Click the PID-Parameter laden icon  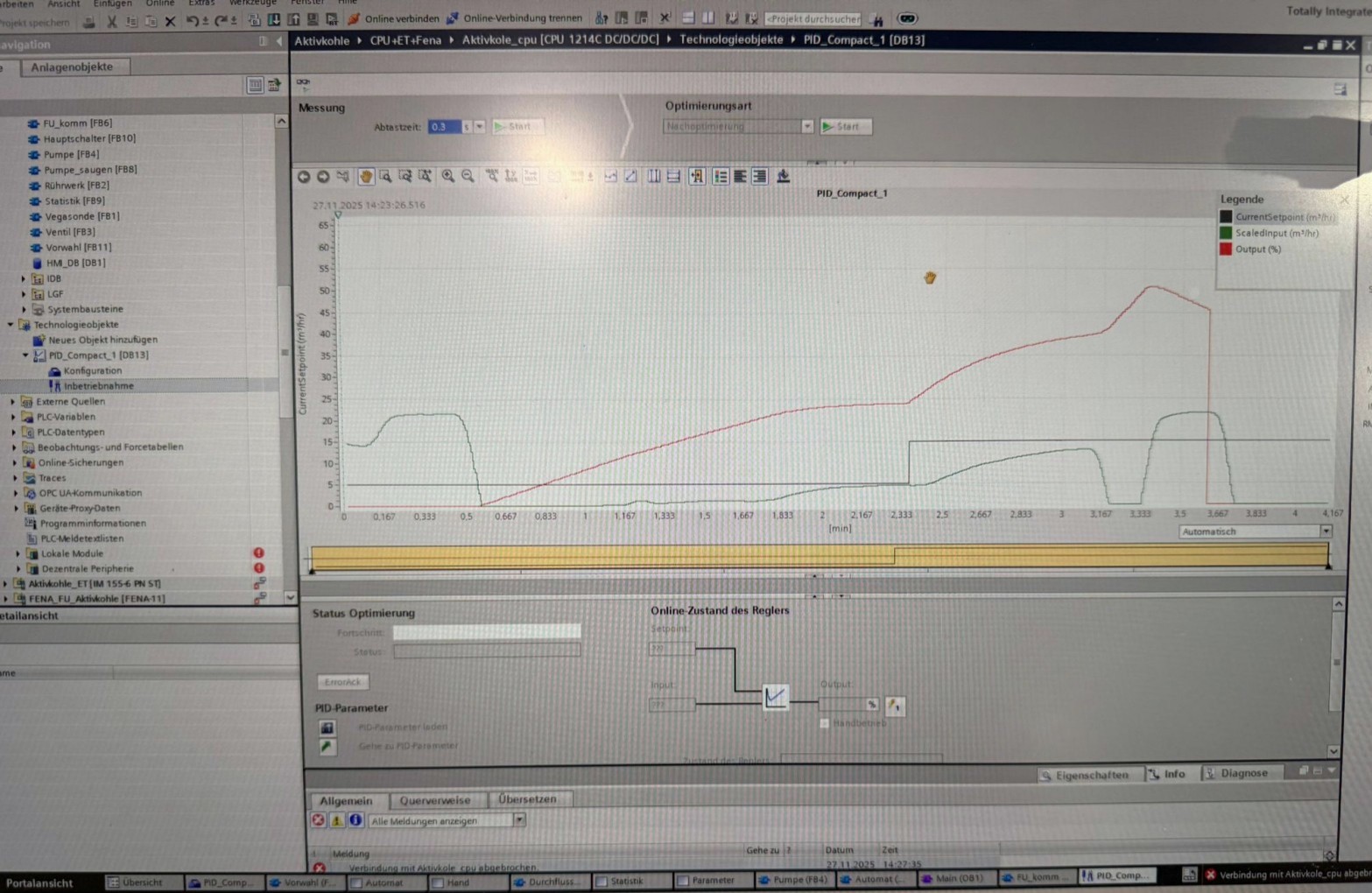(327, 728)
